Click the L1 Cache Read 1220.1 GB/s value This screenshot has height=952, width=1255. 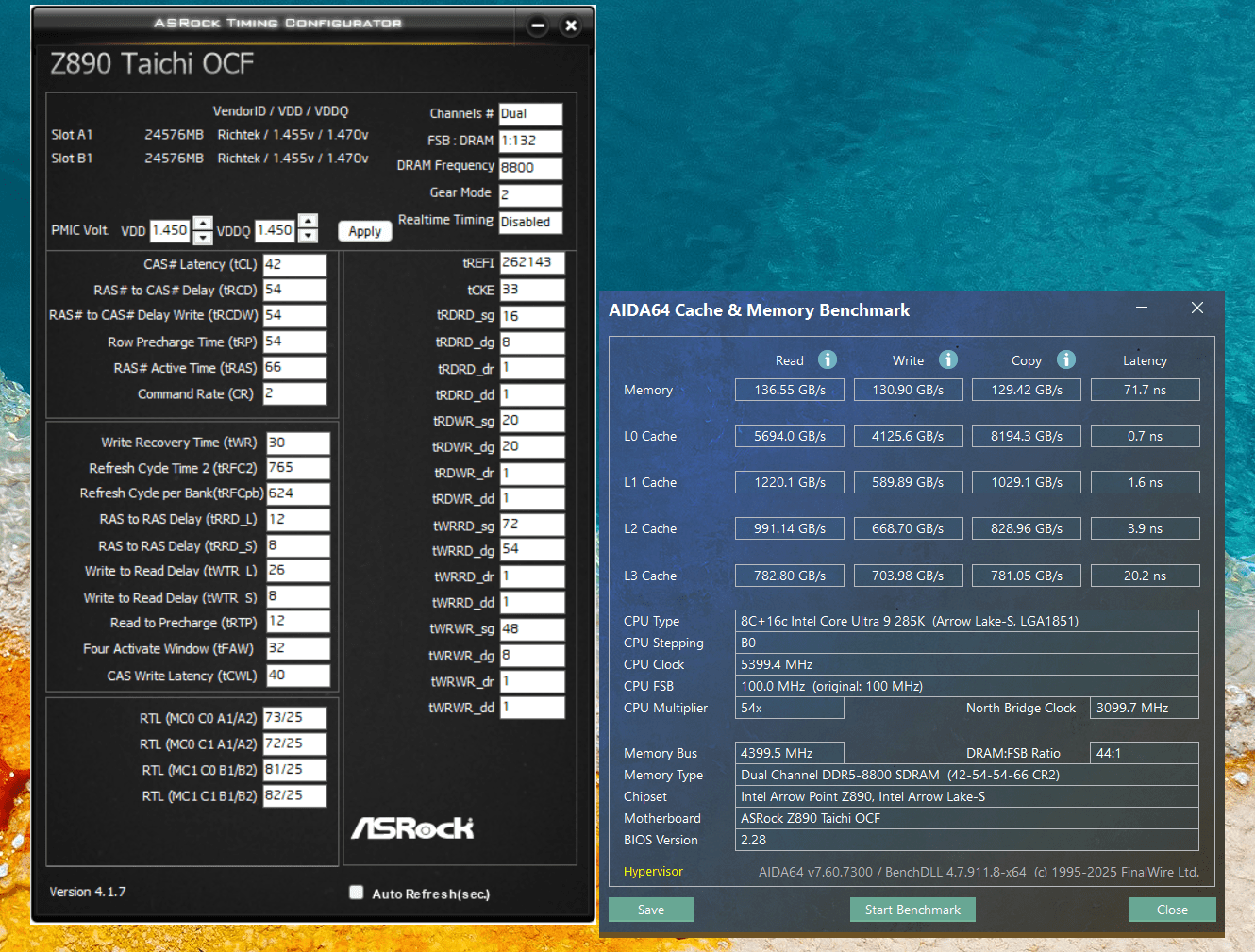pyautogui.click(x=790, y=482)
